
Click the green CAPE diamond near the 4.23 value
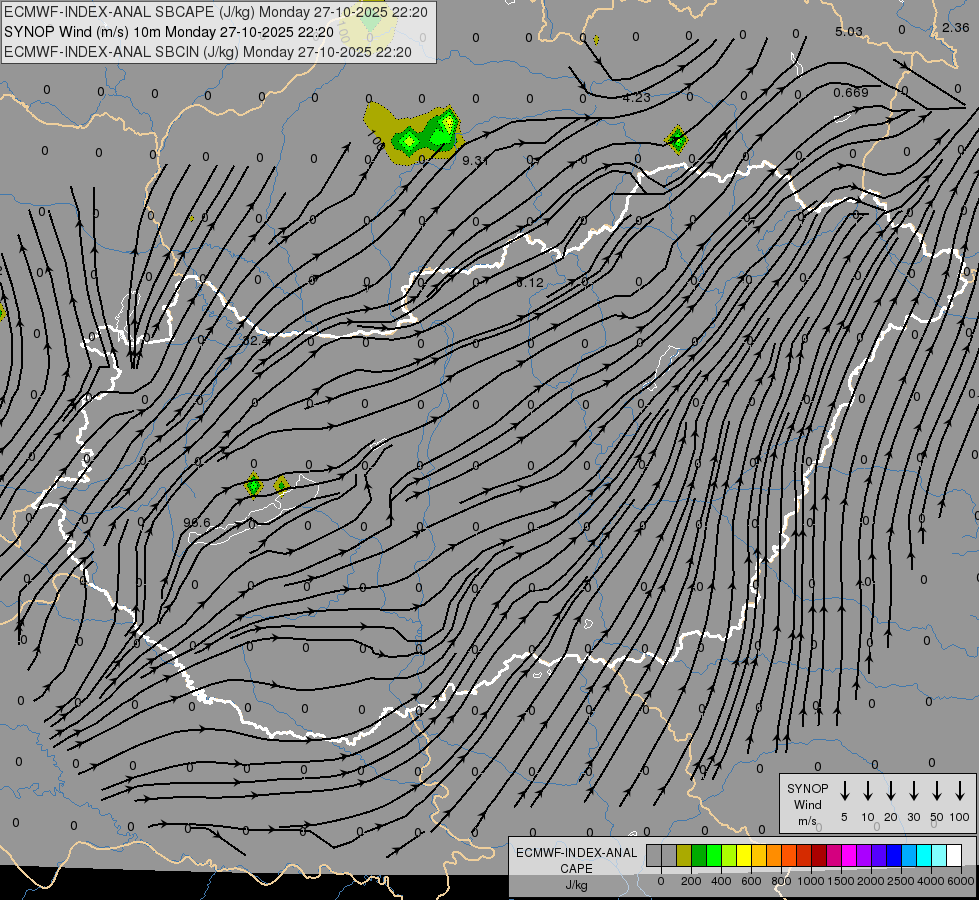(676, 139)
